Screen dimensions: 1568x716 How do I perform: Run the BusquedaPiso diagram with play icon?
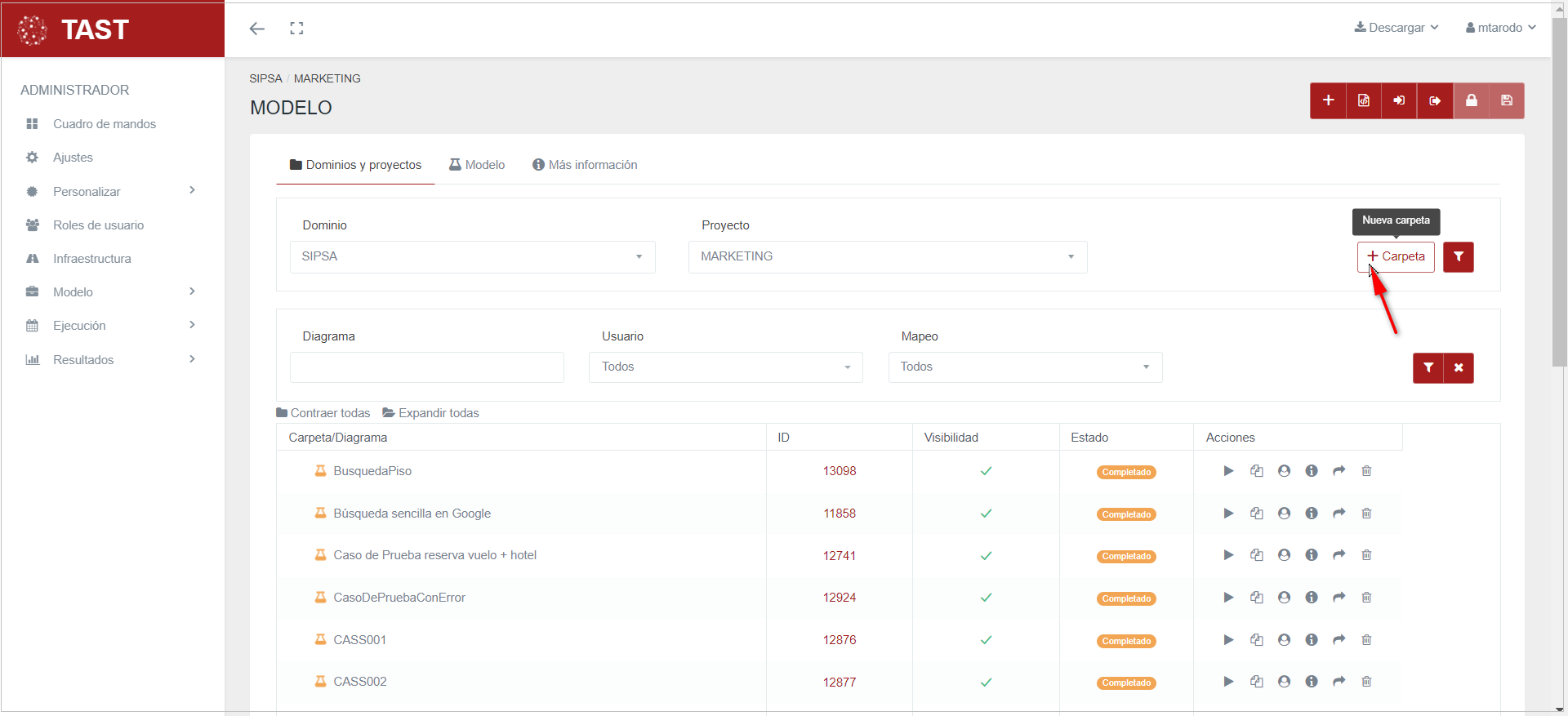coord(1228,471)
